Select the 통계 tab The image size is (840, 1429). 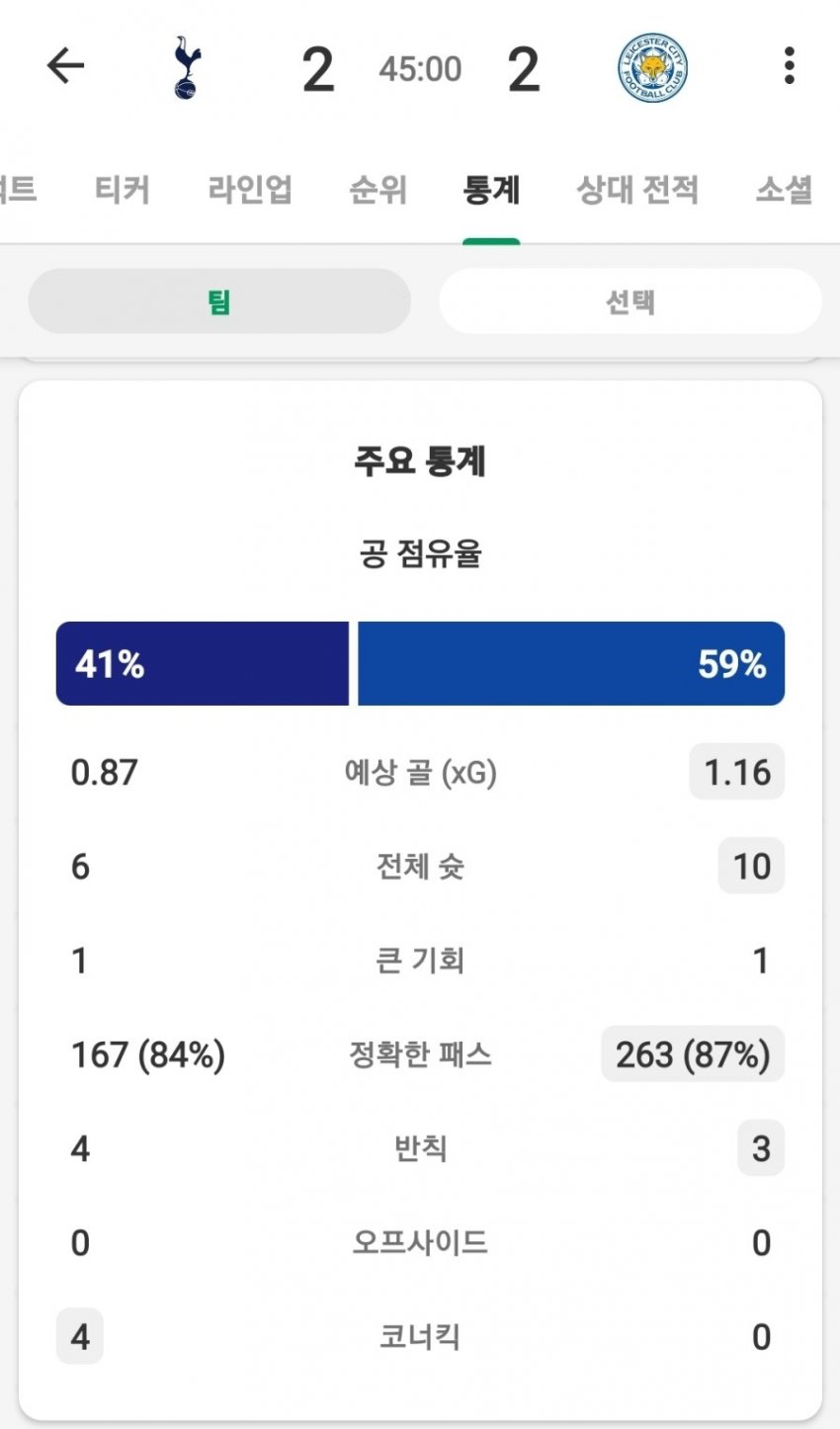click(491, 189)
